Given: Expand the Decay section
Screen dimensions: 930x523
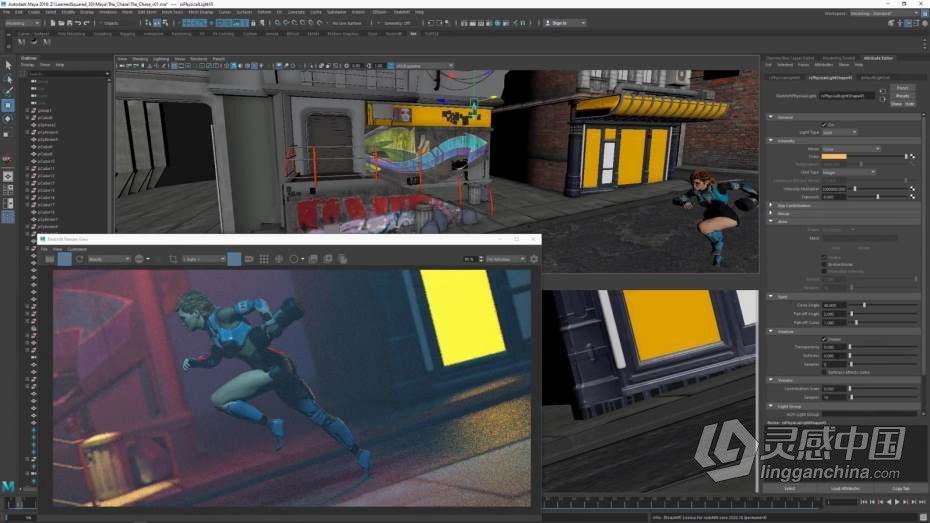Looking at the screenshot, I should pos(770,213).
